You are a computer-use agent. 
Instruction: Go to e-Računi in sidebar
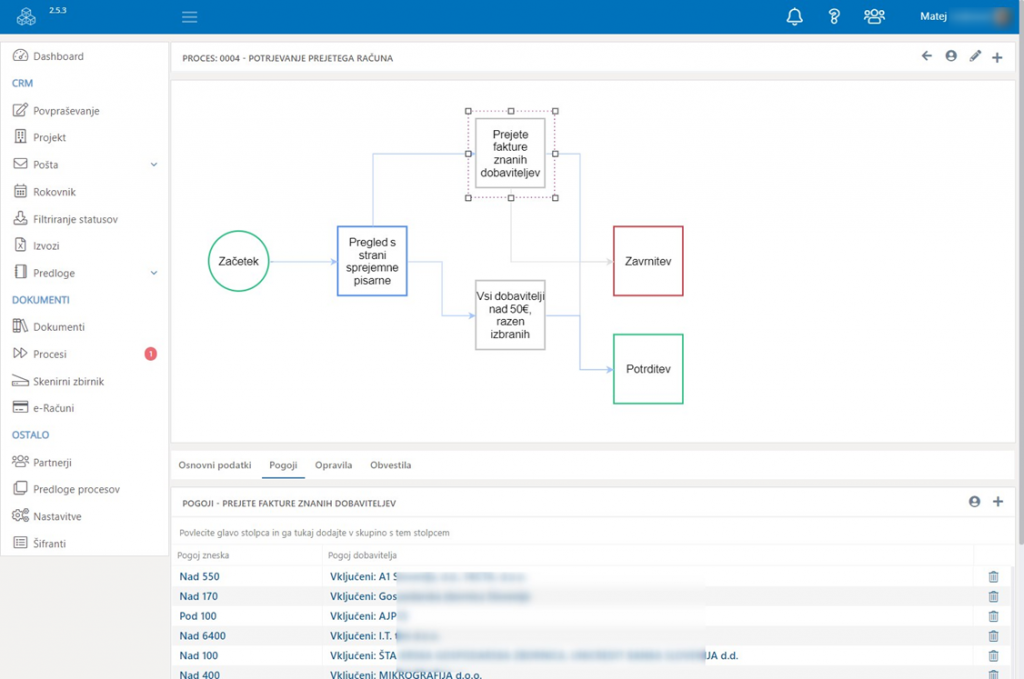(x=53, y=408)
